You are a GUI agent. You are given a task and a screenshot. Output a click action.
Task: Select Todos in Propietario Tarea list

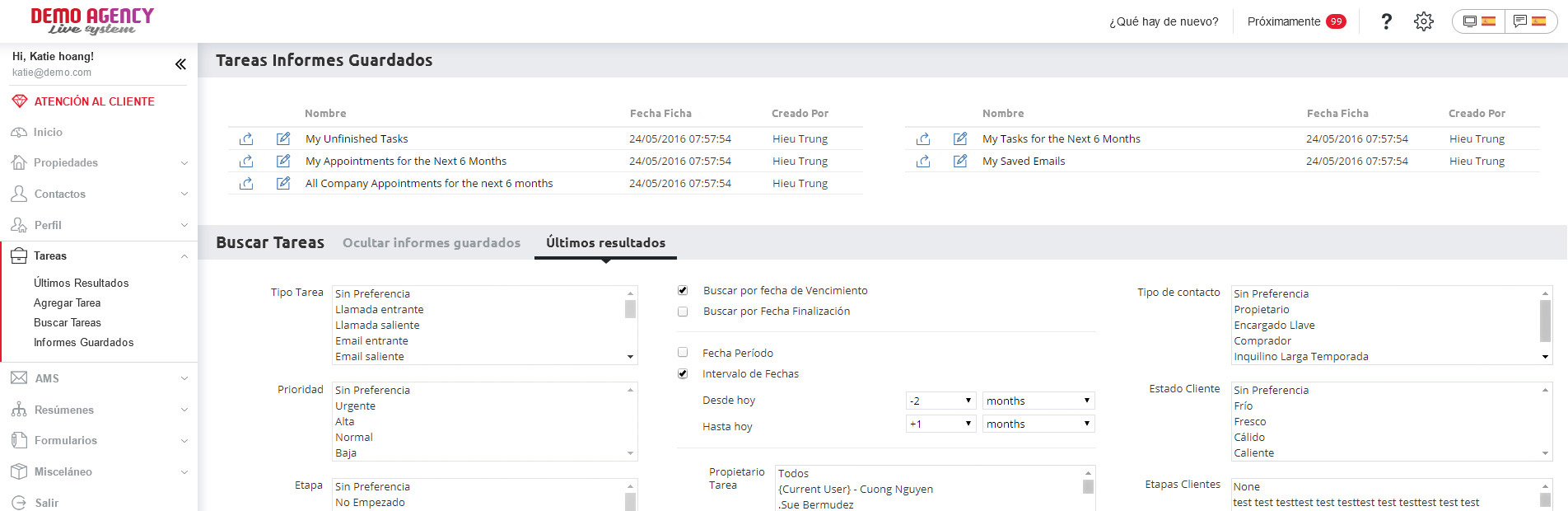(x=793, y=473)
